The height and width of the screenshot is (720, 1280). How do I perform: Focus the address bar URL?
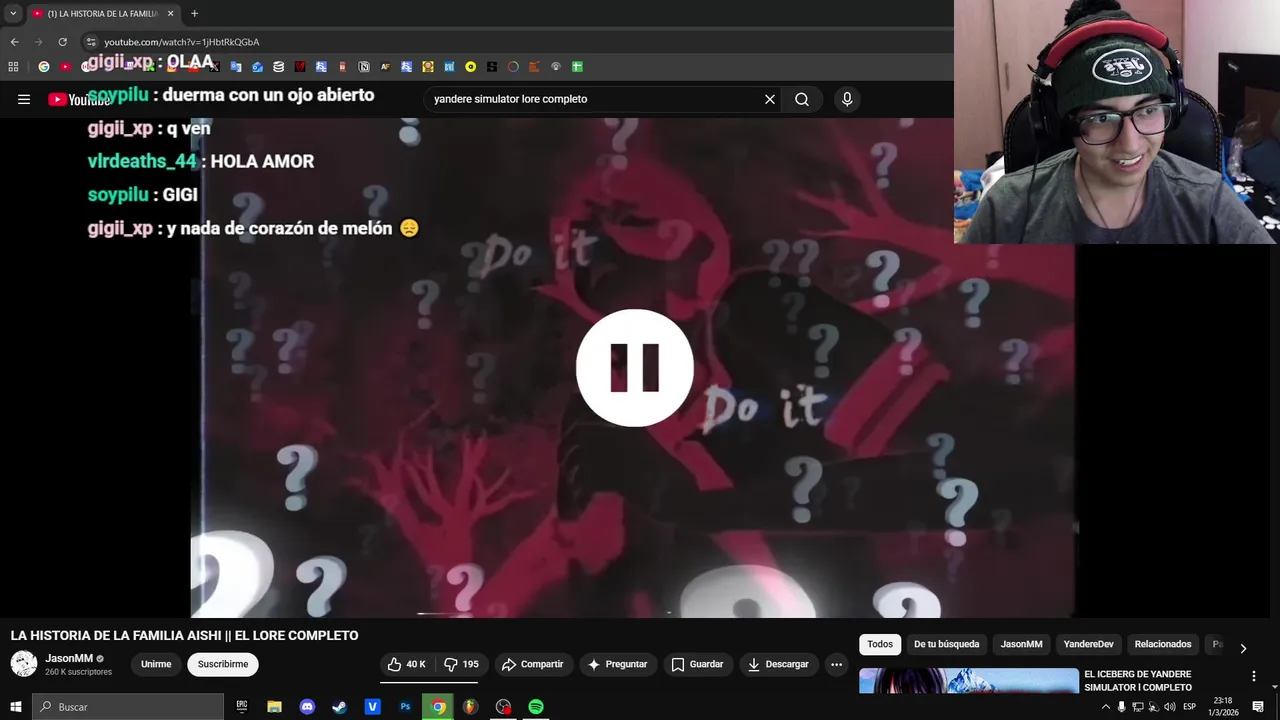click(x=181, y=42)
